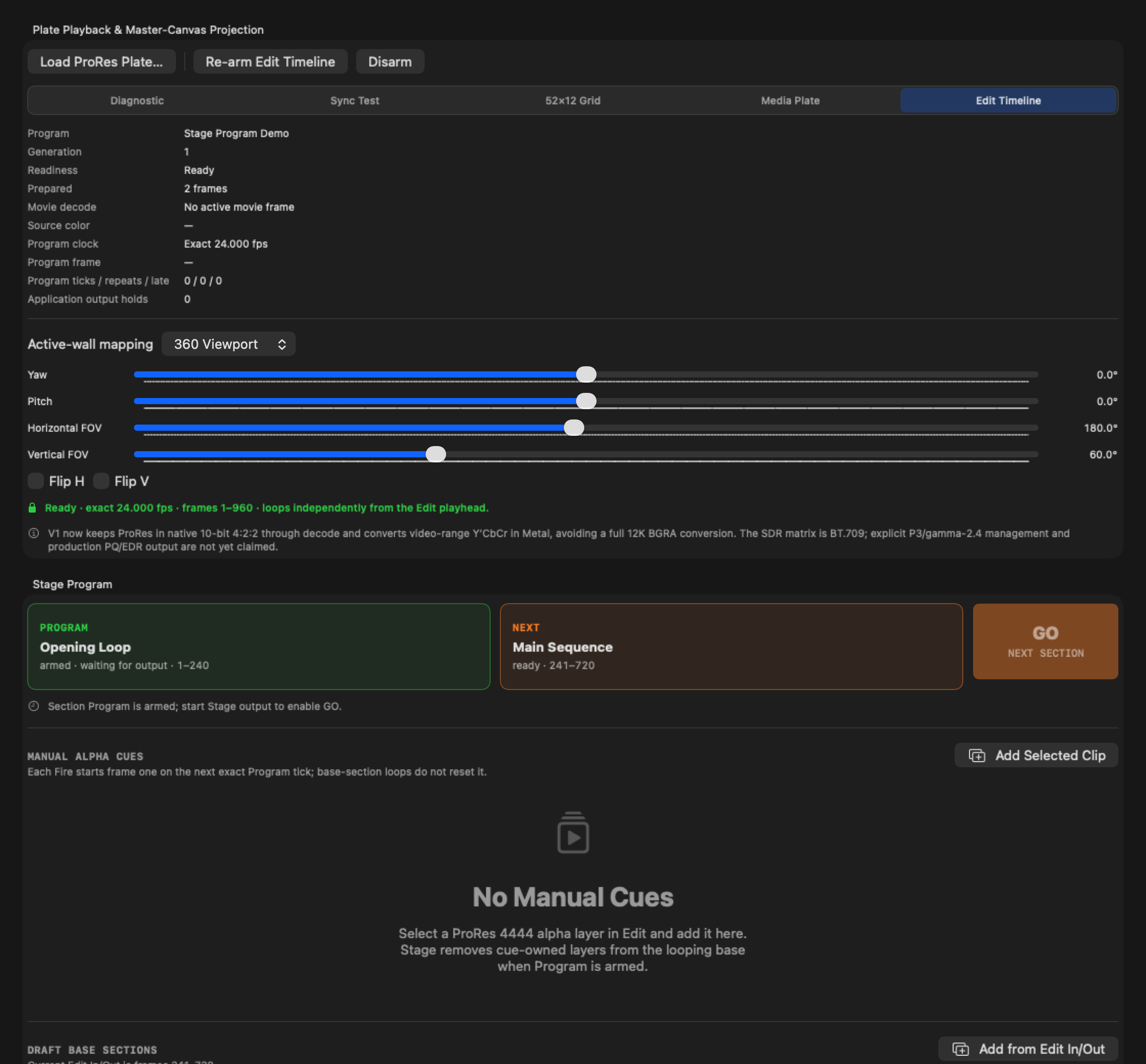The height and width of the screenshot is (1064, 1146).
Task: Re-arm the Edit Timeline
Action: (270, 61)
